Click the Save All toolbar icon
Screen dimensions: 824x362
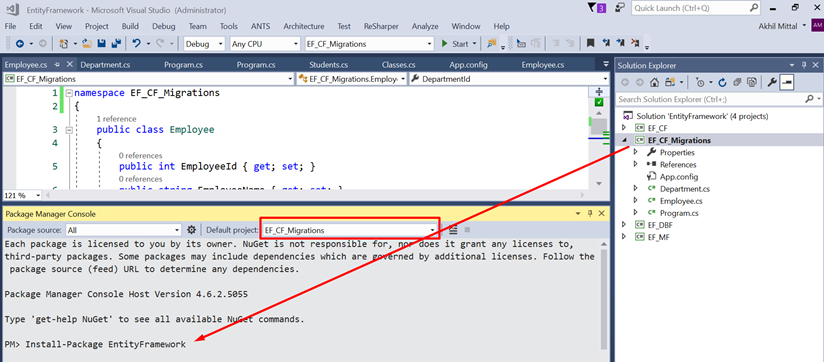tap(117, 44)
